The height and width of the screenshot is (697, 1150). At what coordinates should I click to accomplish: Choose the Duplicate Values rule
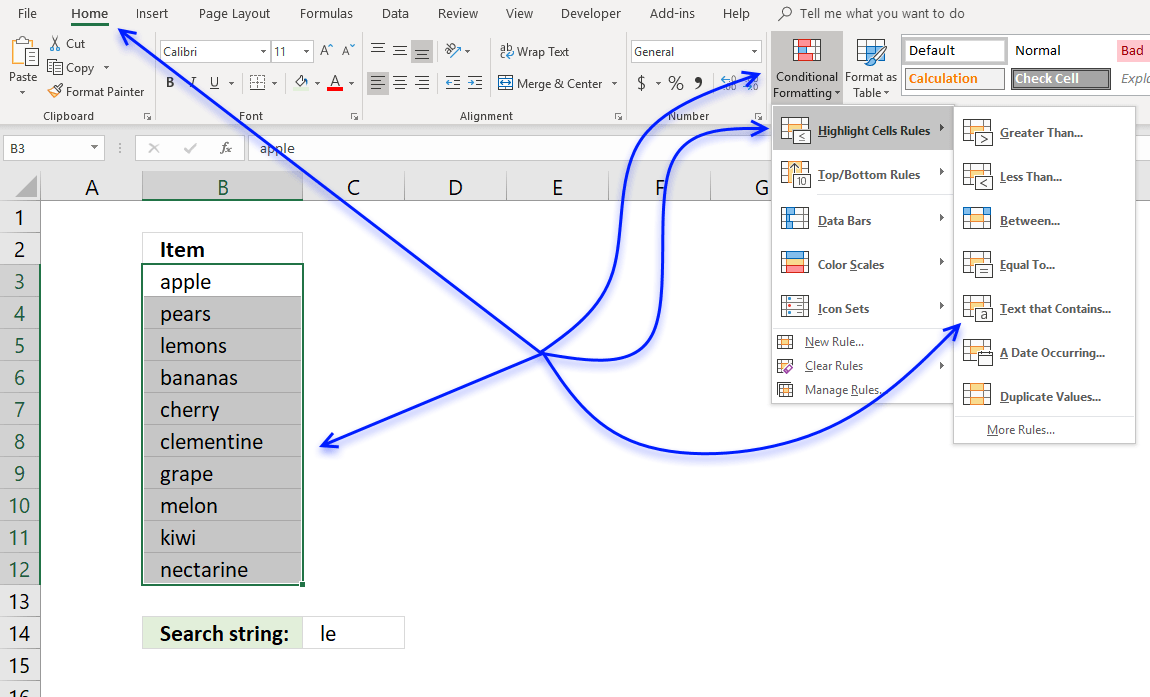coord(1044,397)
